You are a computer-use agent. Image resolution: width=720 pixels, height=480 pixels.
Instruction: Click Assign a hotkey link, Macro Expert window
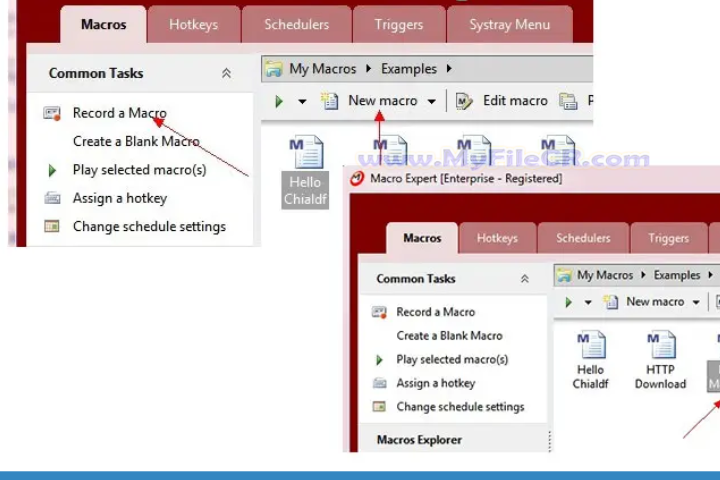[x=436, y=383]
